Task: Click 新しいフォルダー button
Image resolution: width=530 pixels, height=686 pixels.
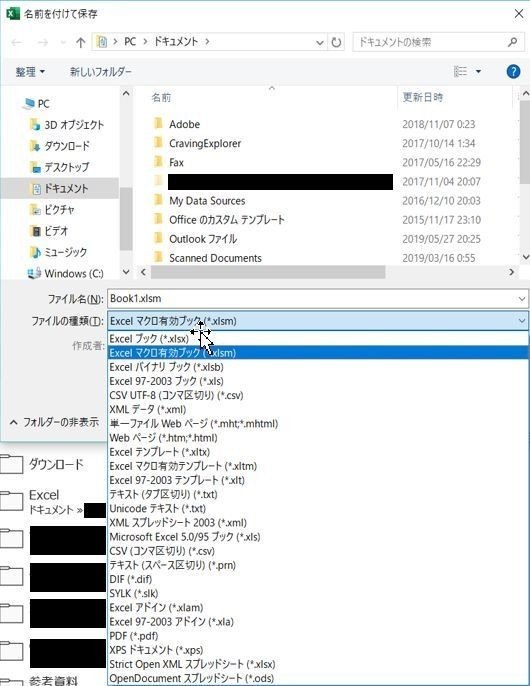Action: pyautogui.click(x=101, y=72)
